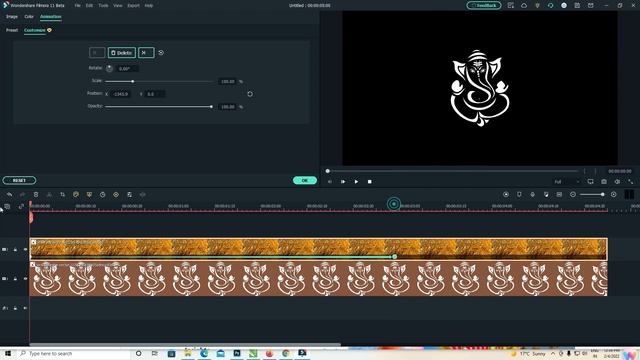Switch to the Color tab
Screen dimensions: 640x360
click(29, 17)
